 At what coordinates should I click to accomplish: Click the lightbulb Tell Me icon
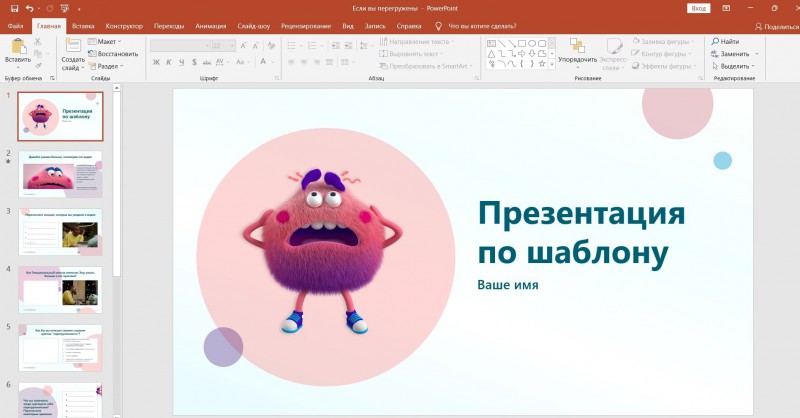click(438, 26)
